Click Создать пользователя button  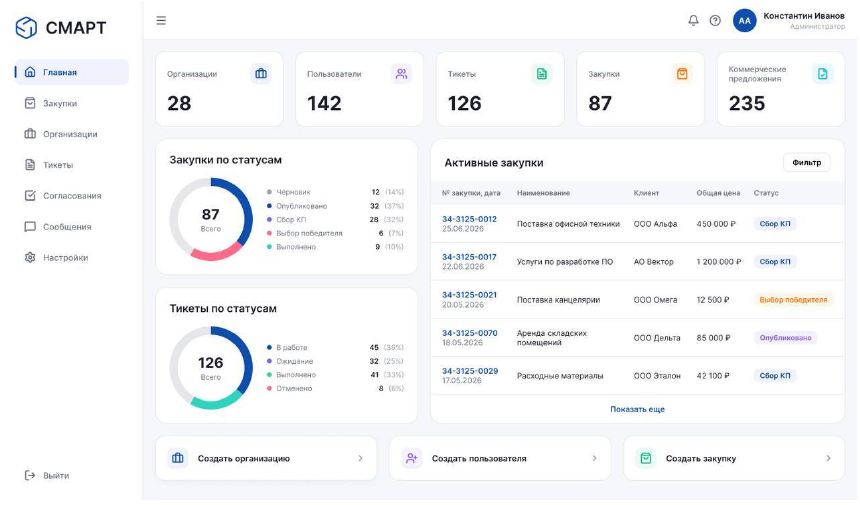pyautogui.click(x=501, y=459)
